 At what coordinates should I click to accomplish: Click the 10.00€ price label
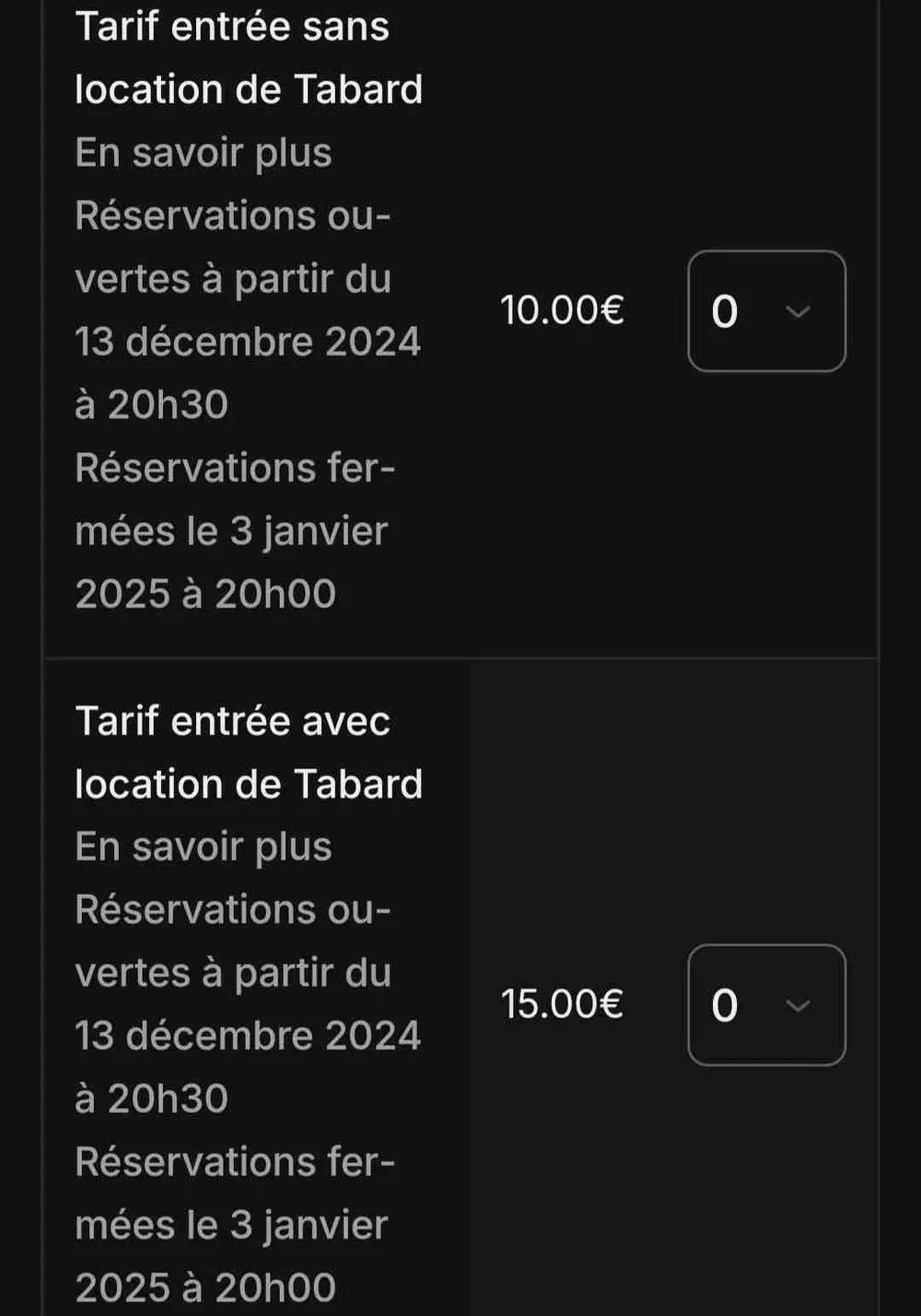[x=562, y=310]
